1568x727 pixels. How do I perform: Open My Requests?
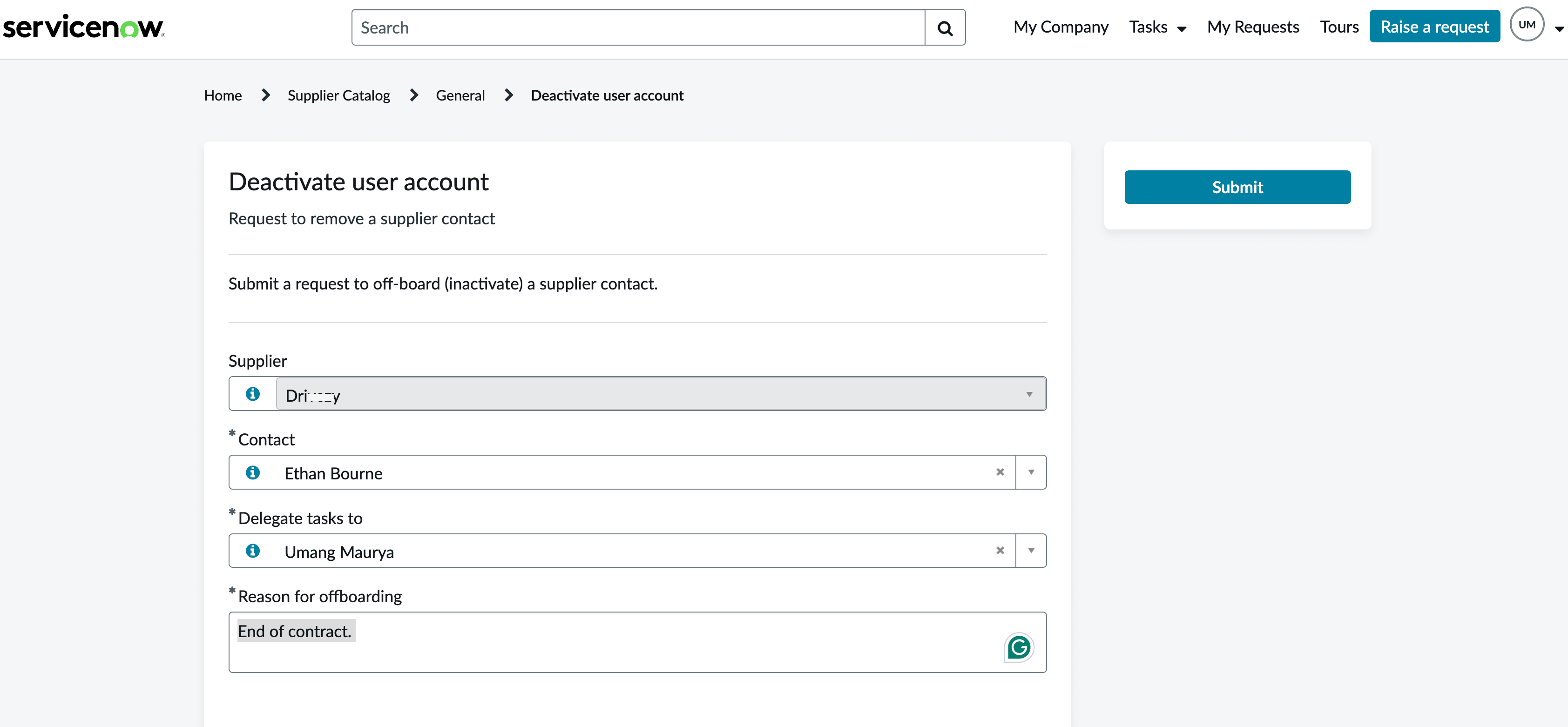1253,27
